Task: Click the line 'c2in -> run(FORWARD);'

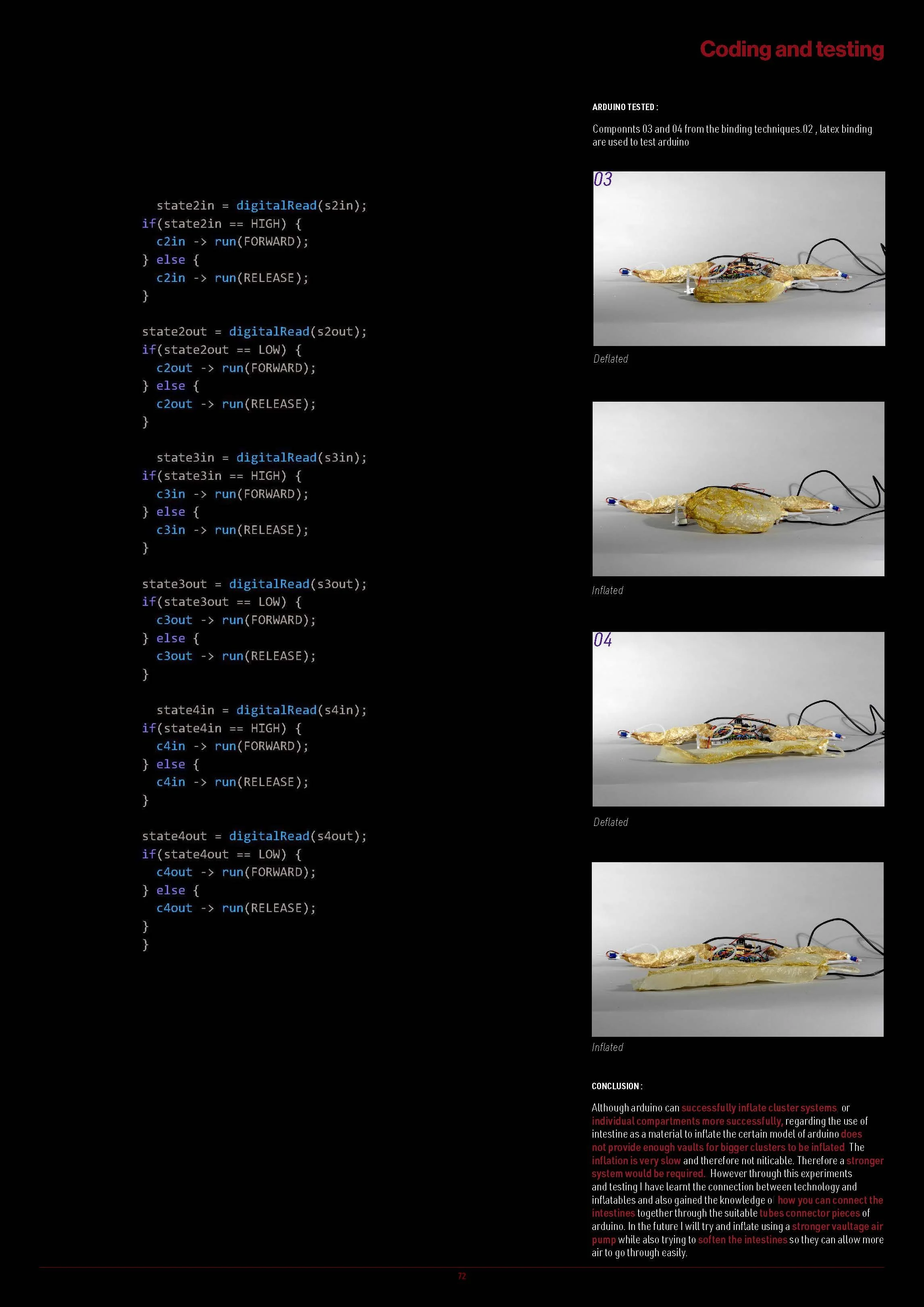Action: pos(233,242)
